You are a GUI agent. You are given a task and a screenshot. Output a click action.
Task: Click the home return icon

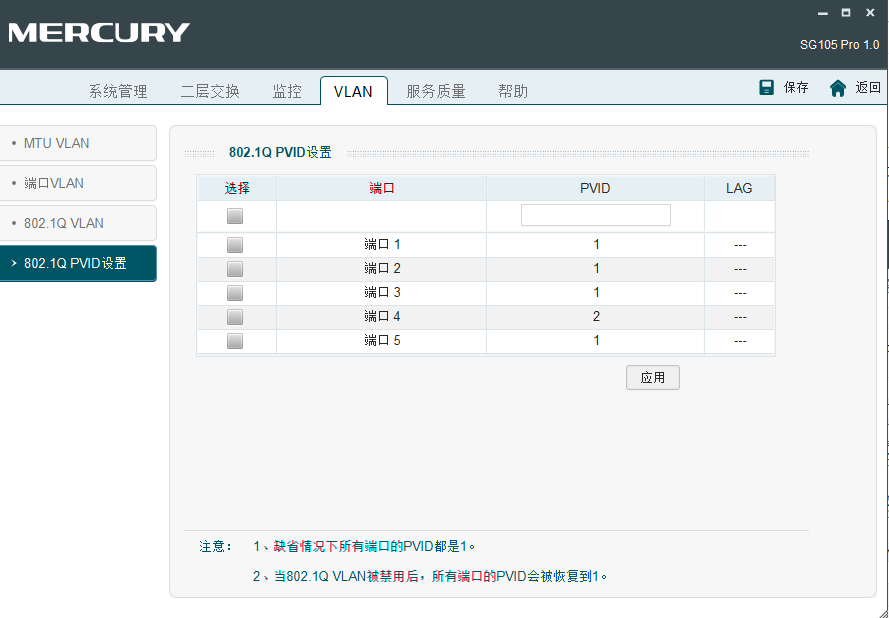pos(838,88)
